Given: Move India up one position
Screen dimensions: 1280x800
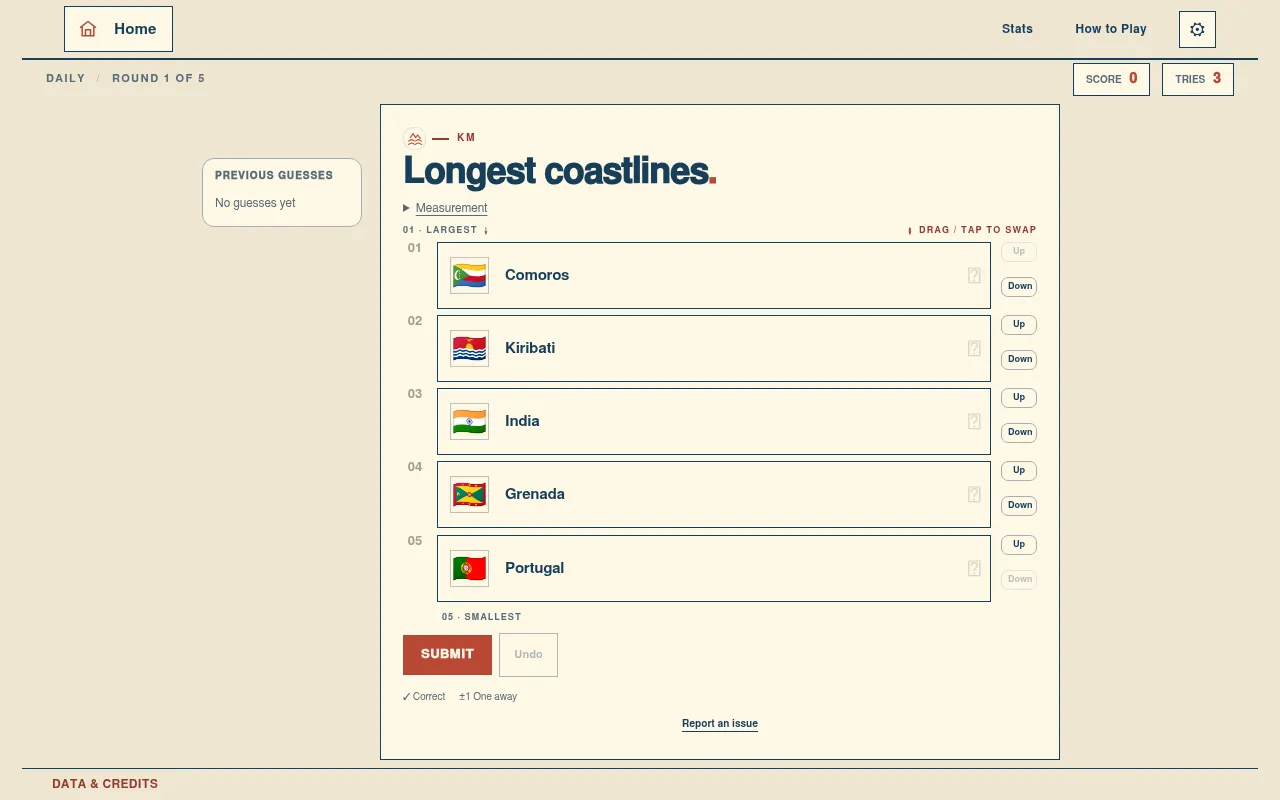Looking at the screenshot, I should 1019,397.
